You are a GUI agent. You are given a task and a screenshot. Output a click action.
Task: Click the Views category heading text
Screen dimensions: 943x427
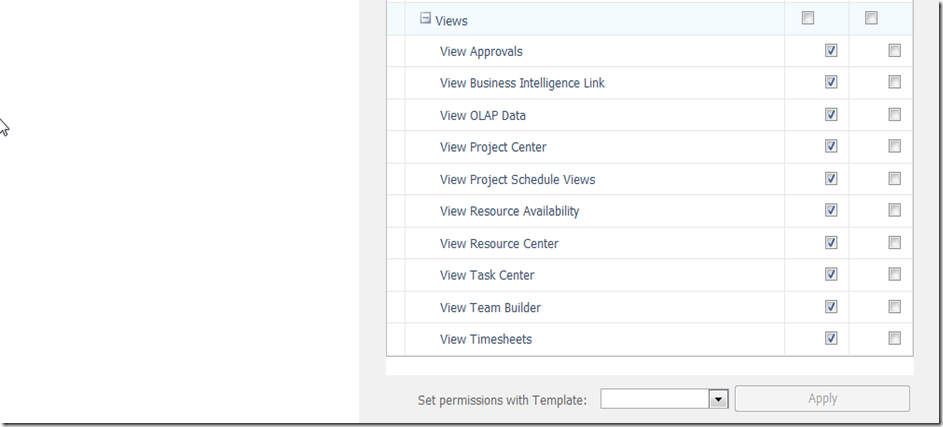[x=451, y=20]
